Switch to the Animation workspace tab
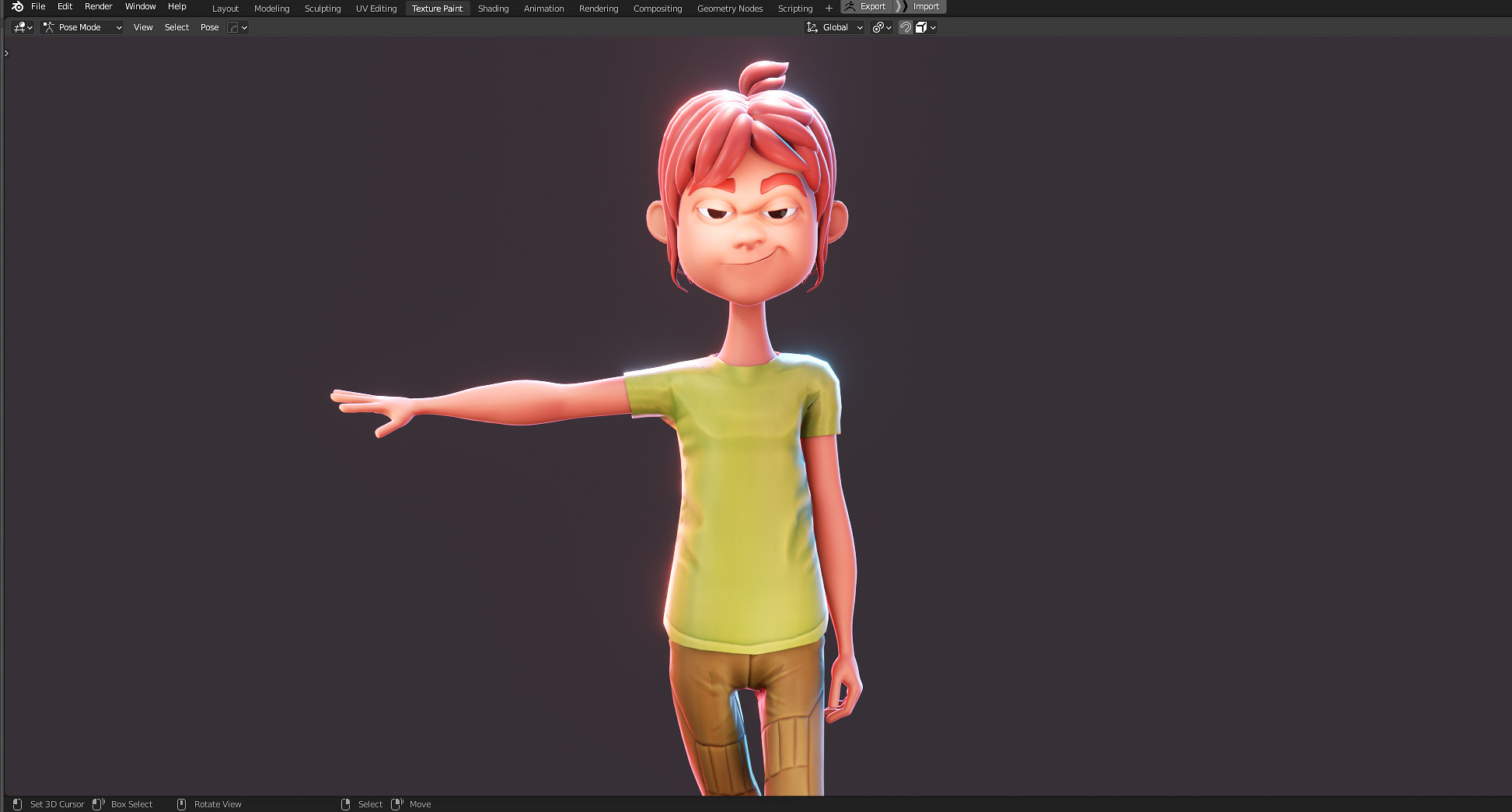This screenshot has height=812, width=1512. 543,8
